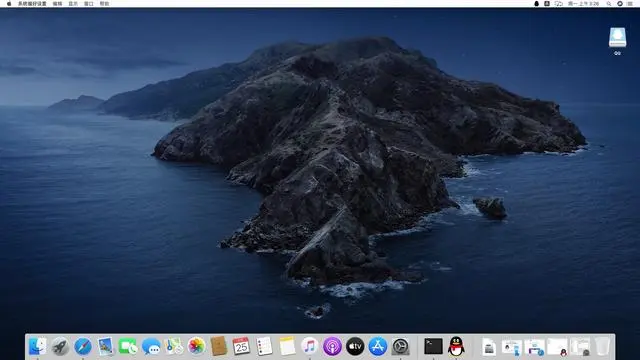The height and width of the screenshot is (360, 640).
Task: Launch Launchpad rocket icon
Action: (60, 347)
